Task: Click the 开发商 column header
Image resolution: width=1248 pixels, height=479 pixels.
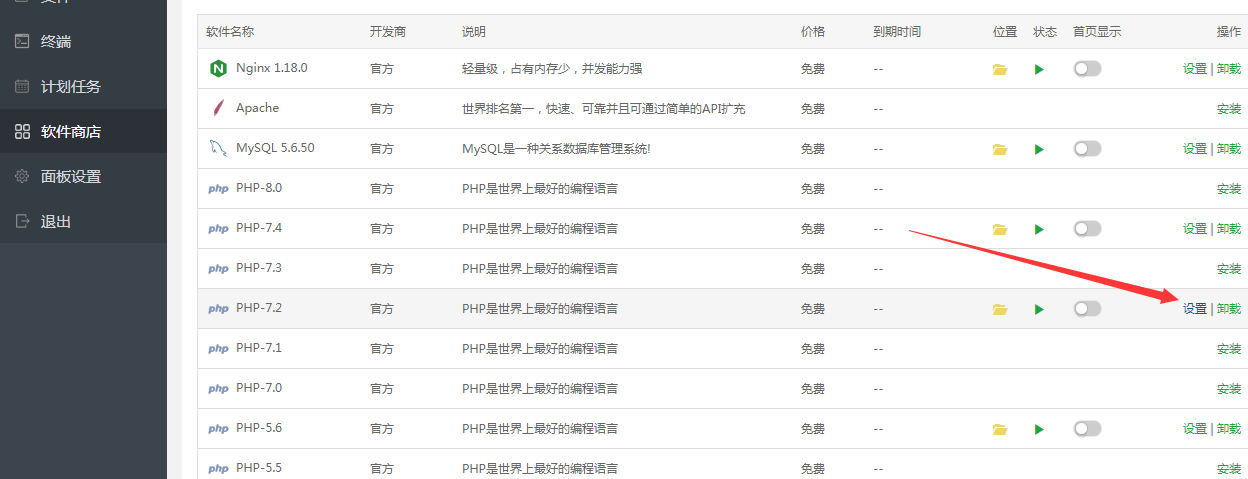Action: coord(388,32)
